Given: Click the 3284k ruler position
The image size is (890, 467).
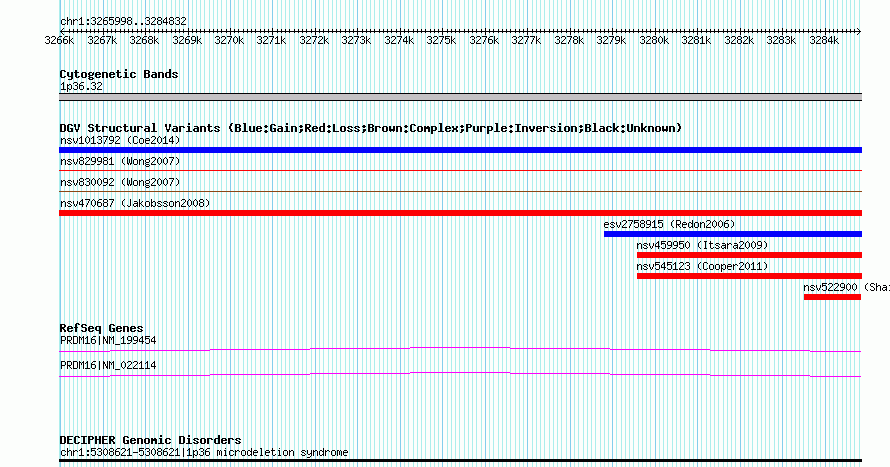Looking at the screenshot, I should 824,40.
